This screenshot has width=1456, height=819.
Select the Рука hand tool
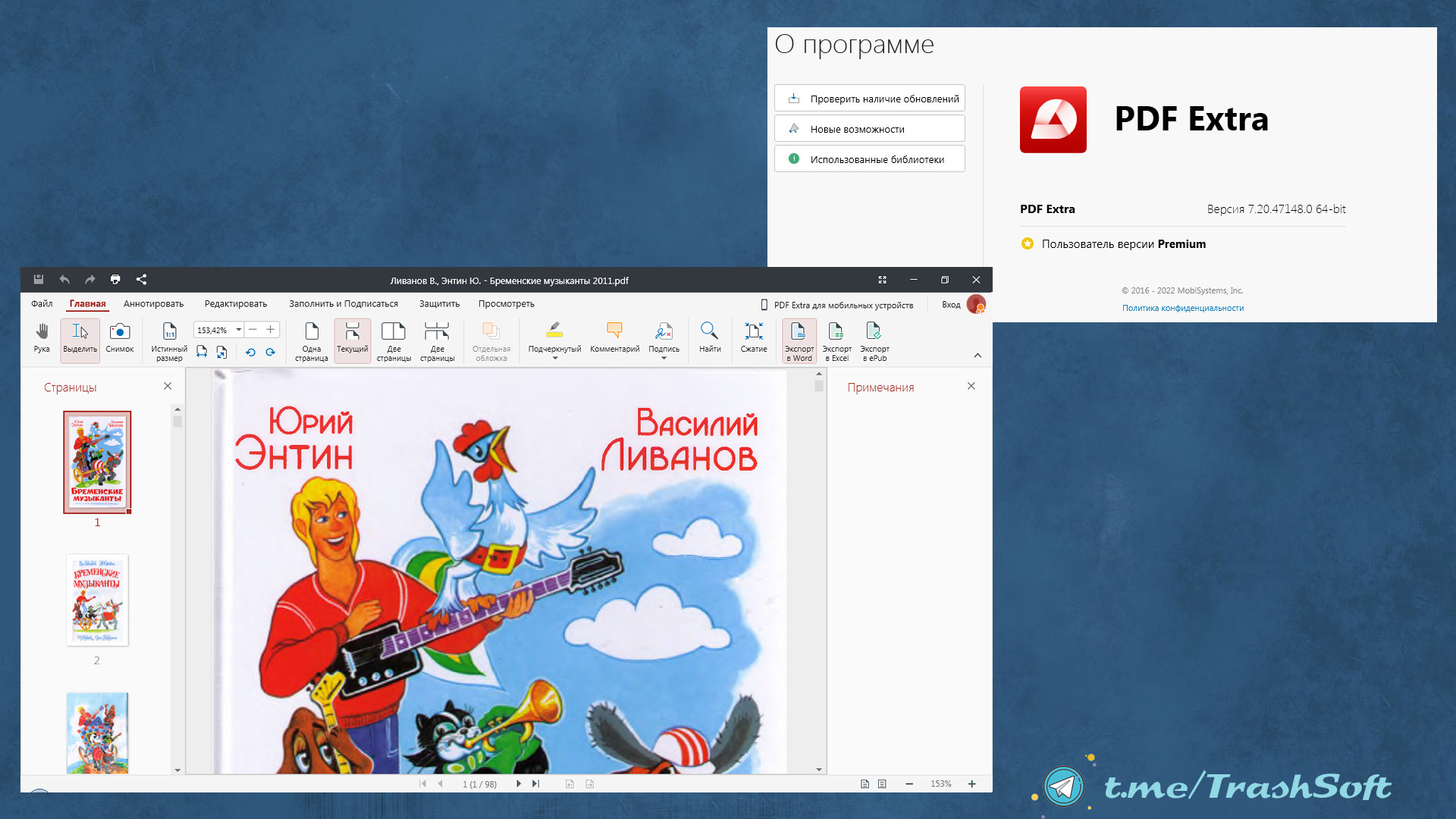point(42,339)
